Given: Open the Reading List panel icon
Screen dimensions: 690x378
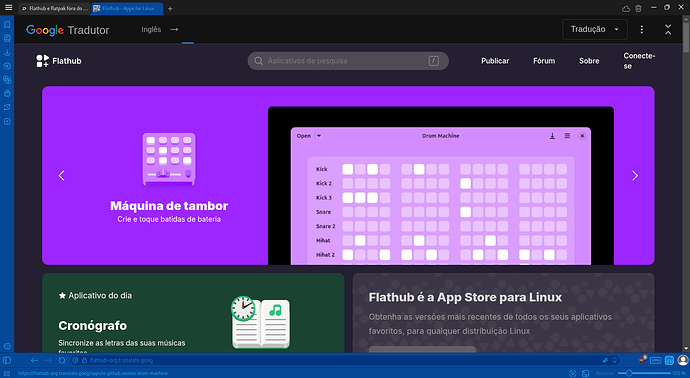Looking at the screenshot, I should coord(7,38).
